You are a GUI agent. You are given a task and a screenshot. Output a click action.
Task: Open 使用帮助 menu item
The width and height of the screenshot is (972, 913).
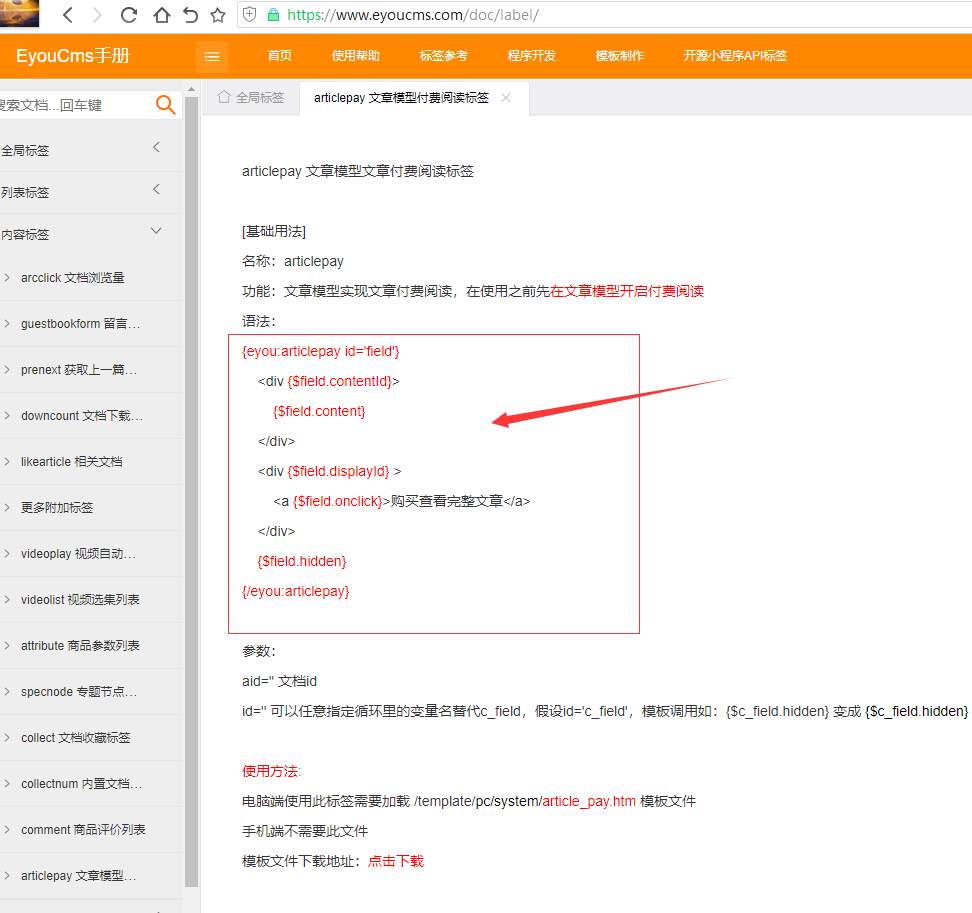click(355, 56)
